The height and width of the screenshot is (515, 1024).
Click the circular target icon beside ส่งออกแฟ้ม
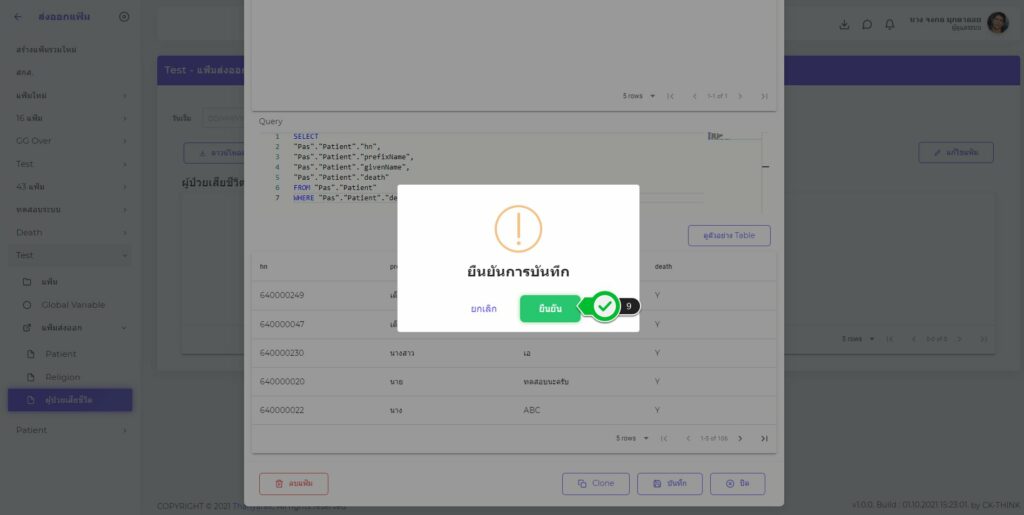[124, 17]
